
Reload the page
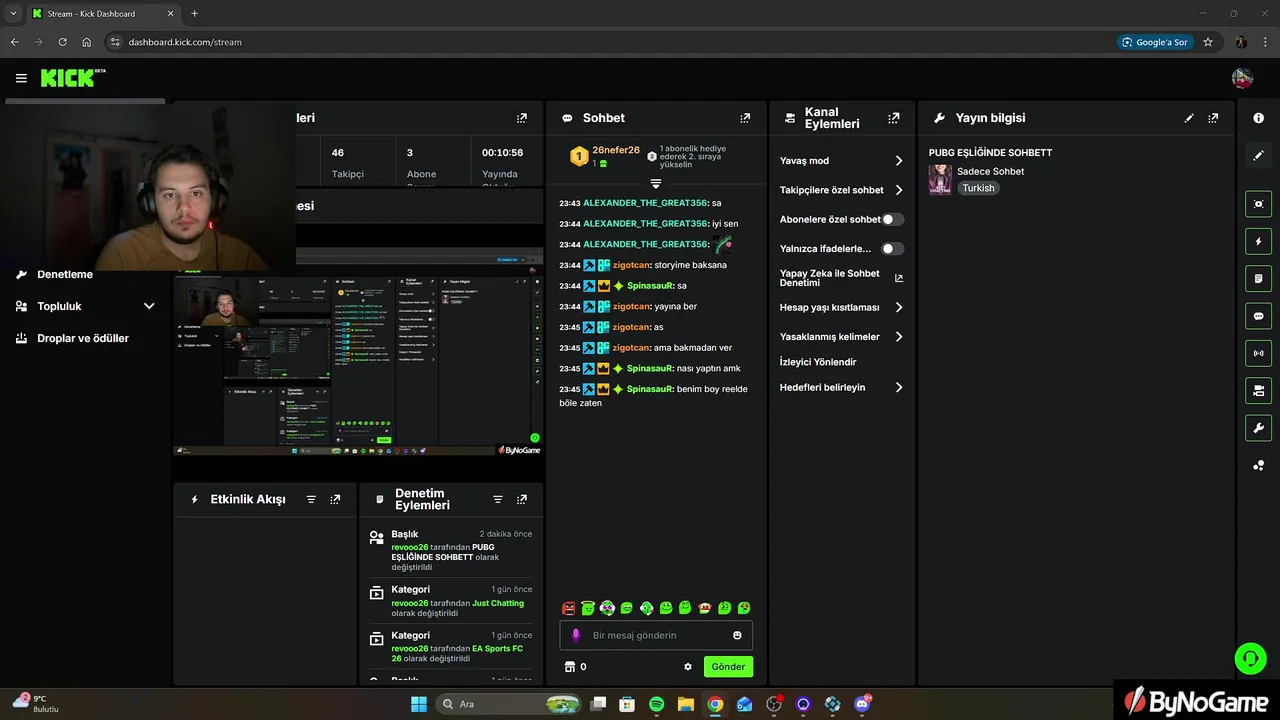62,42
